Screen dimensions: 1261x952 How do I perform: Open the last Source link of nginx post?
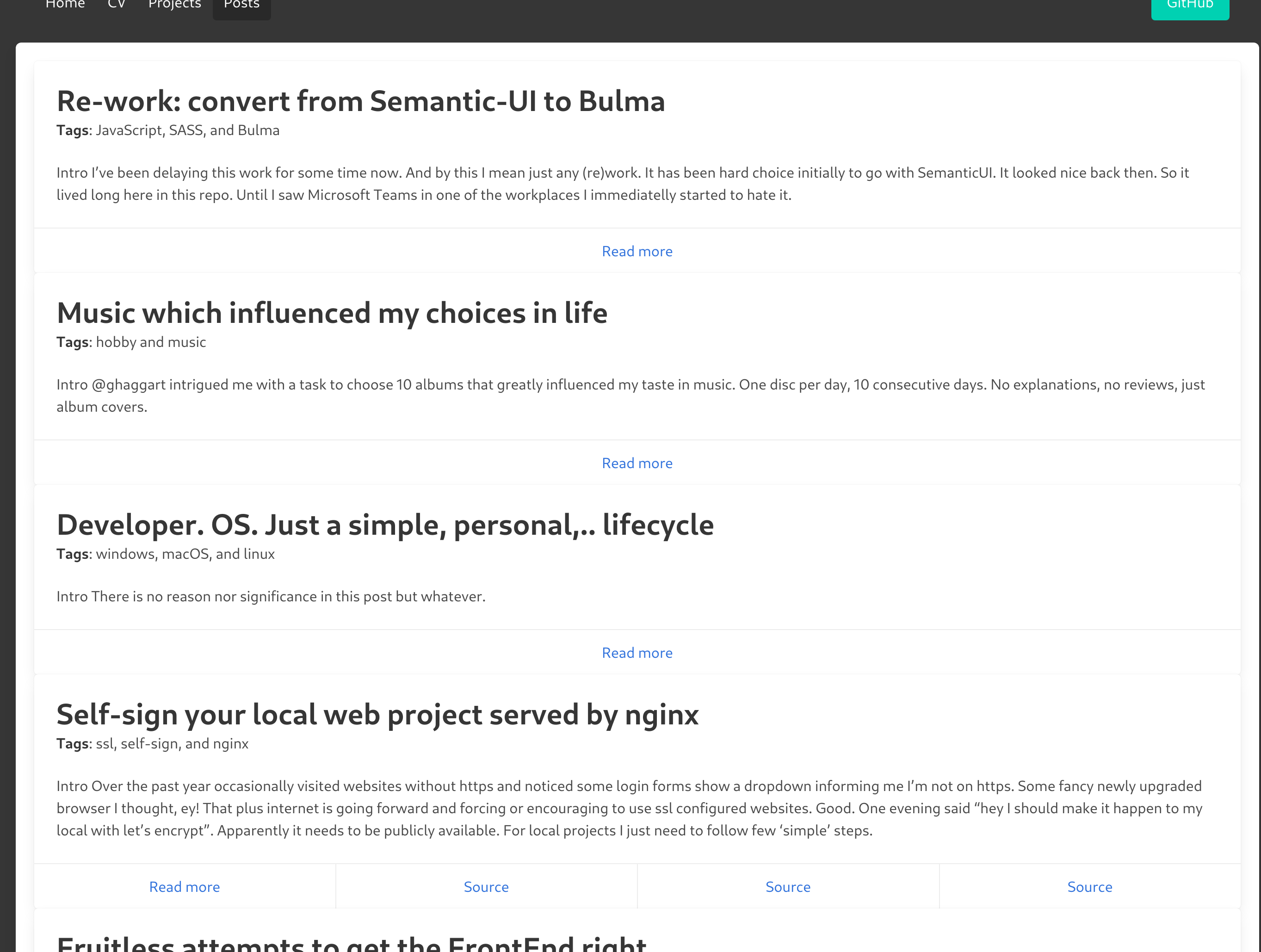point(1089,887)
